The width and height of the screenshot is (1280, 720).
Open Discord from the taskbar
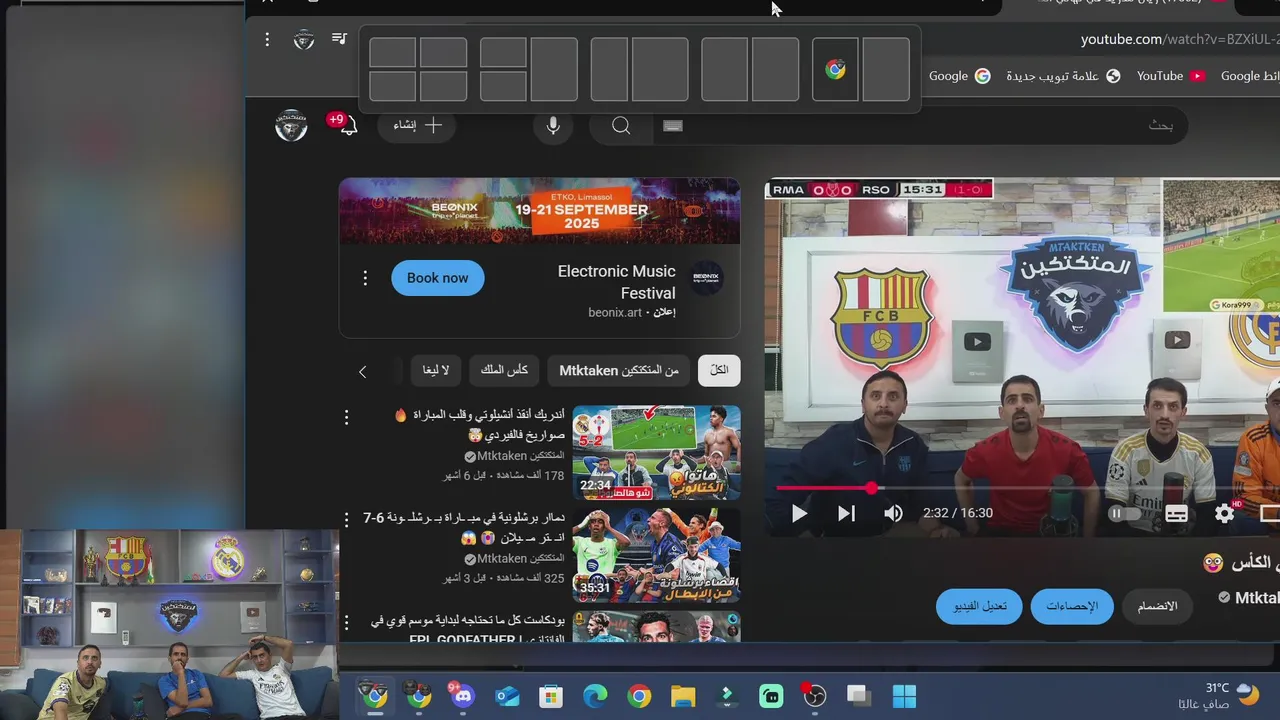point(462,696)
